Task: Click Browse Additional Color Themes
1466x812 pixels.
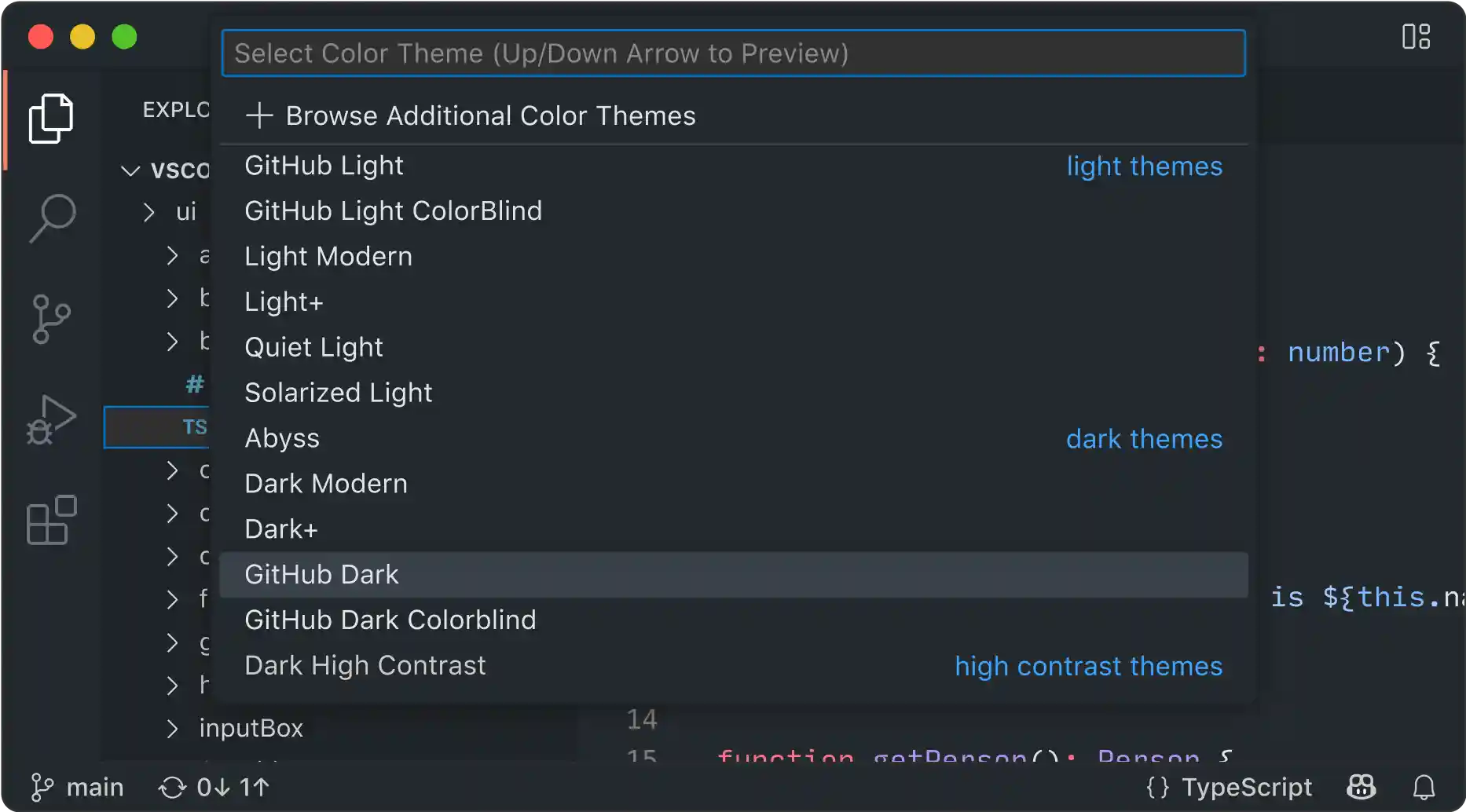Action: [x=490, y=115]
